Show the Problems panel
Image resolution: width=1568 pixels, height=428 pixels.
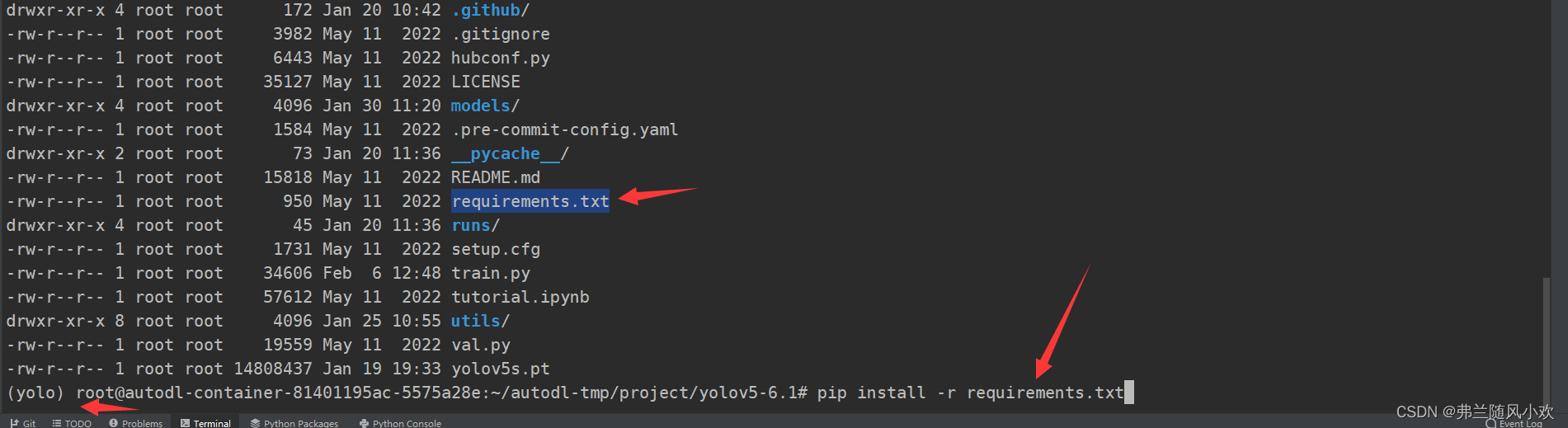[136, 423]
